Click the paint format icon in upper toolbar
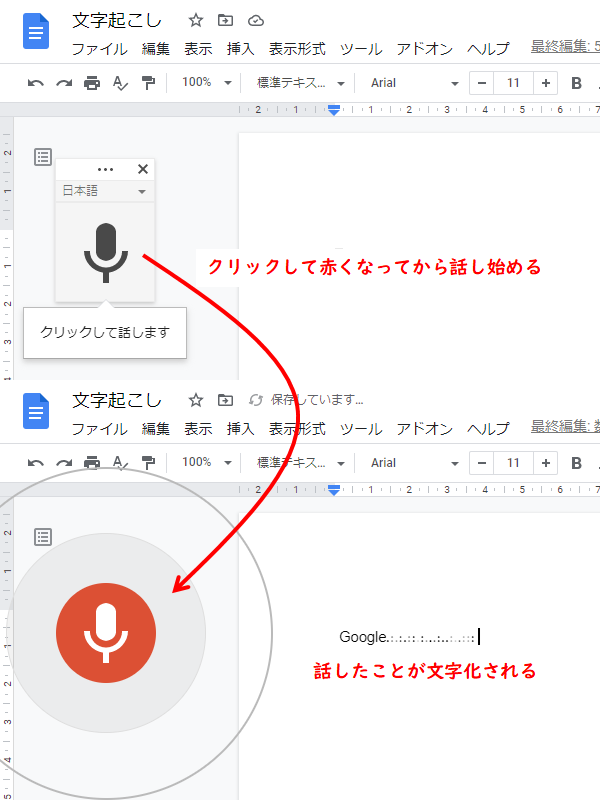600x800 pixels. [148, 83]
